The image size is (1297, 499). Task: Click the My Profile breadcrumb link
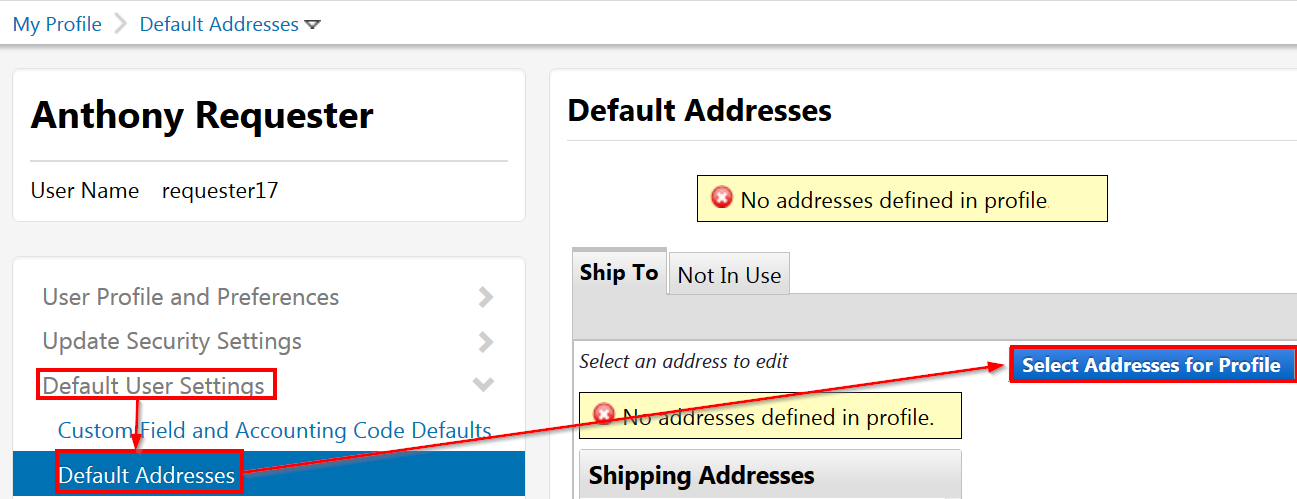pyautogui.click(x=57, y=24)
